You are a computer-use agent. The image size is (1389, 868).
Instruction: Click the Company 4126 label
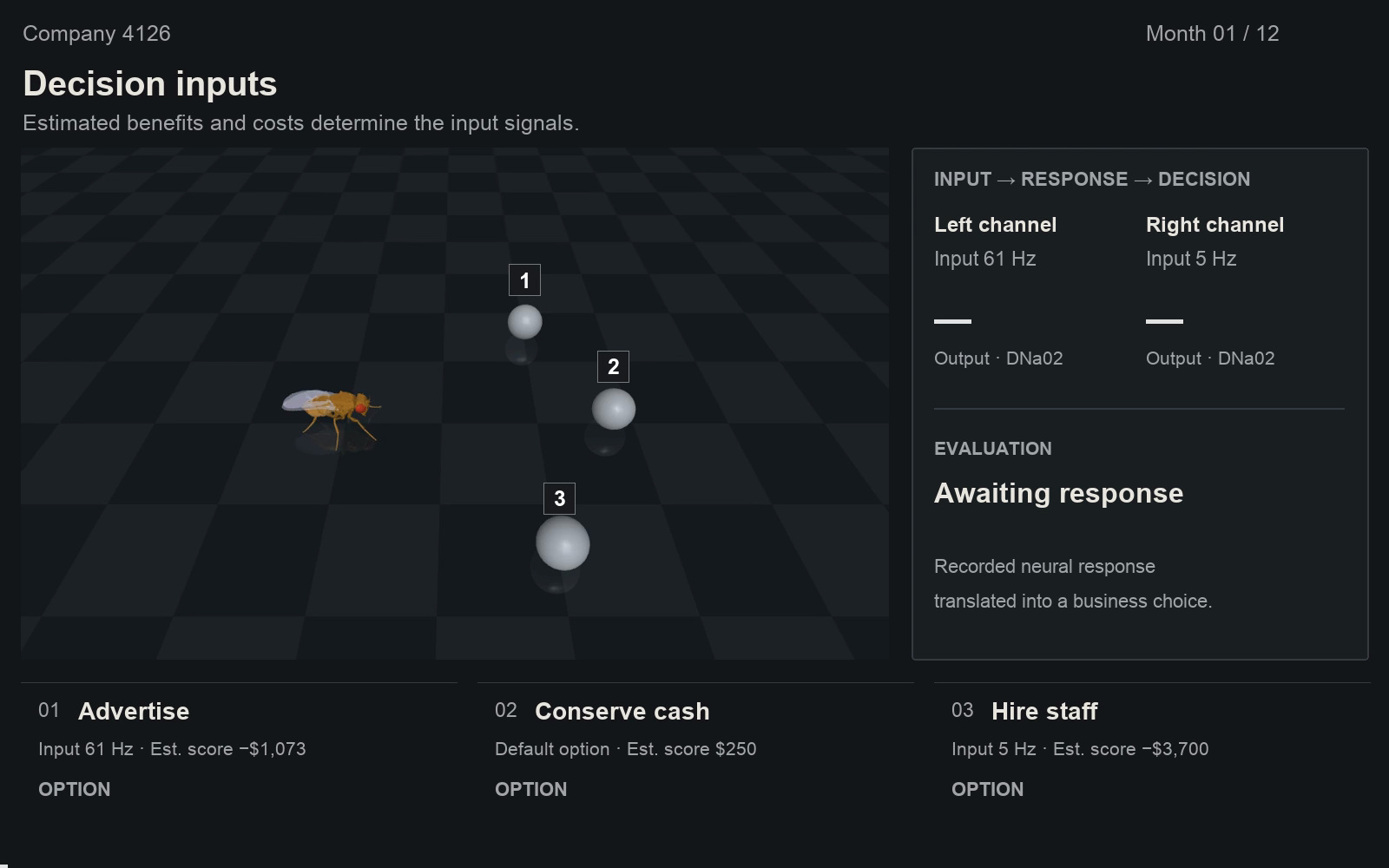pos(96,34)
